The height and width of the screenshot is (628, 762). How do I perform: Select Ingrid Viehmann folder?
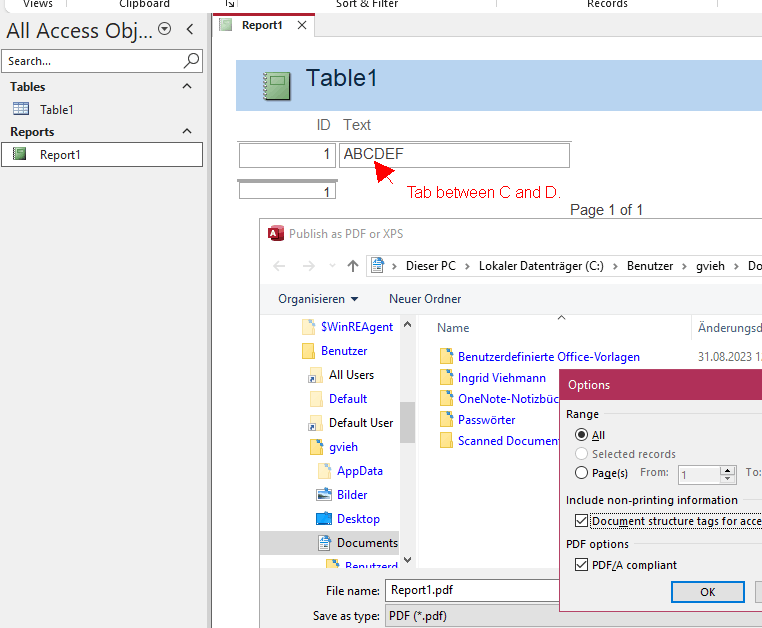(492, 378)
